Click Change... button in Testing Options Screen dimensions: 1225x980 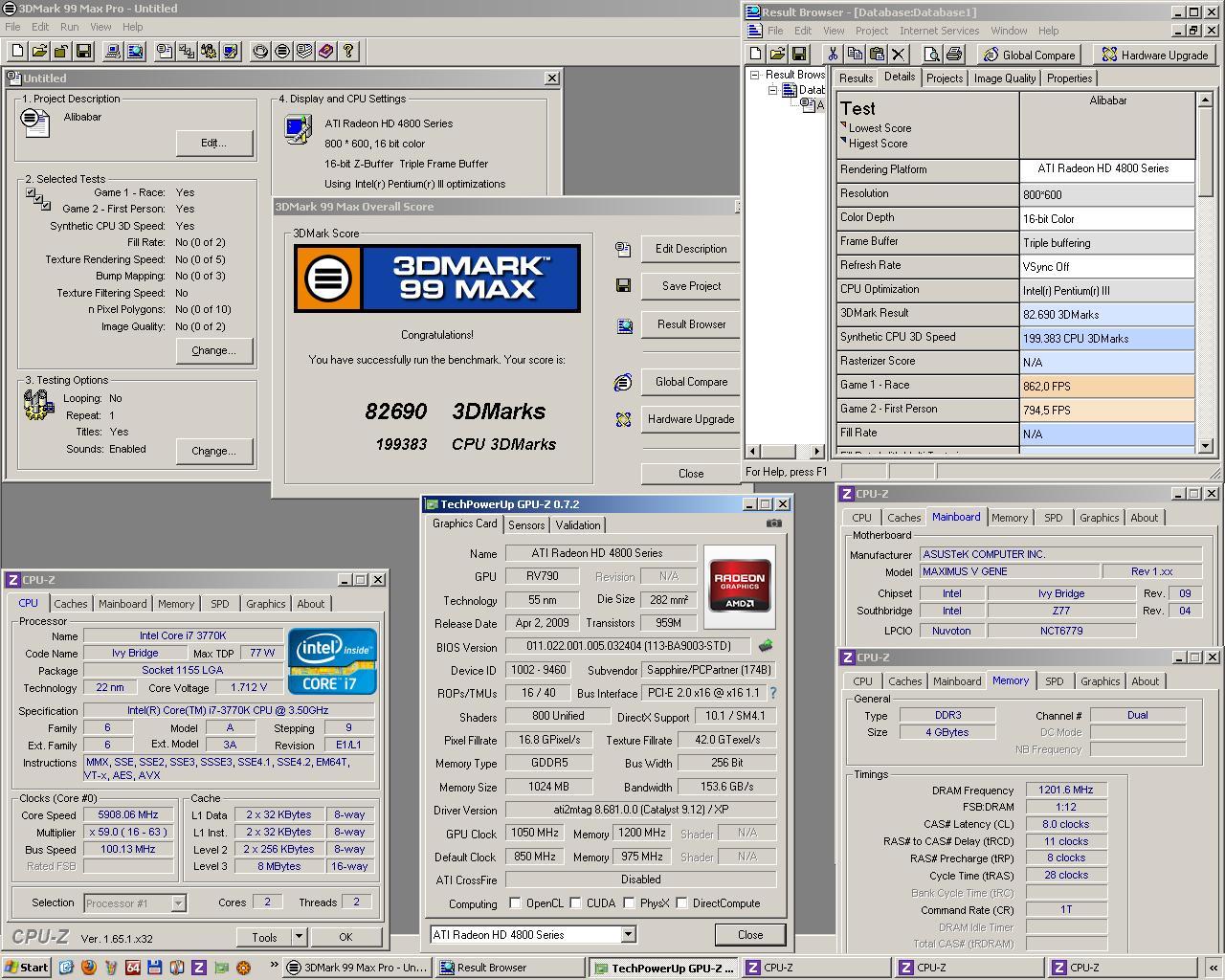[x=214, y=451]
